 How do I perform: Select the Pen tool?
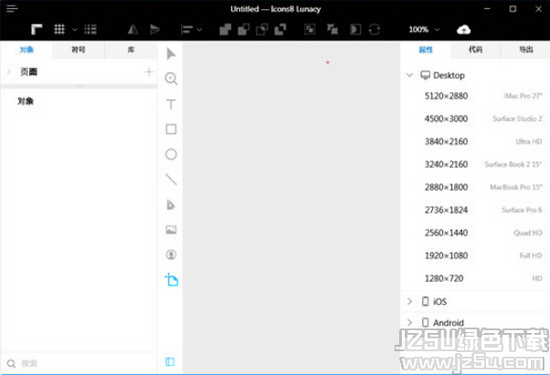tap(171, 205)
